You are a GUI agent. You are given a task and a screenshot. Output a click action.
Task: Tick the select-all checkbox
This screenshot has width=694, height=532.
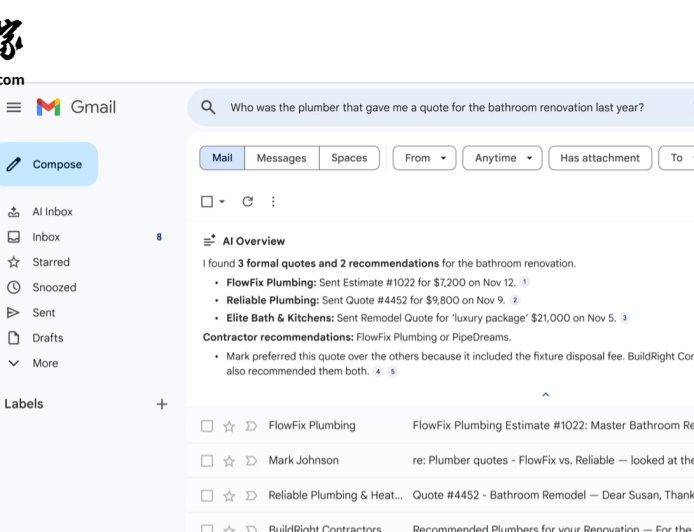click(207, 202)
